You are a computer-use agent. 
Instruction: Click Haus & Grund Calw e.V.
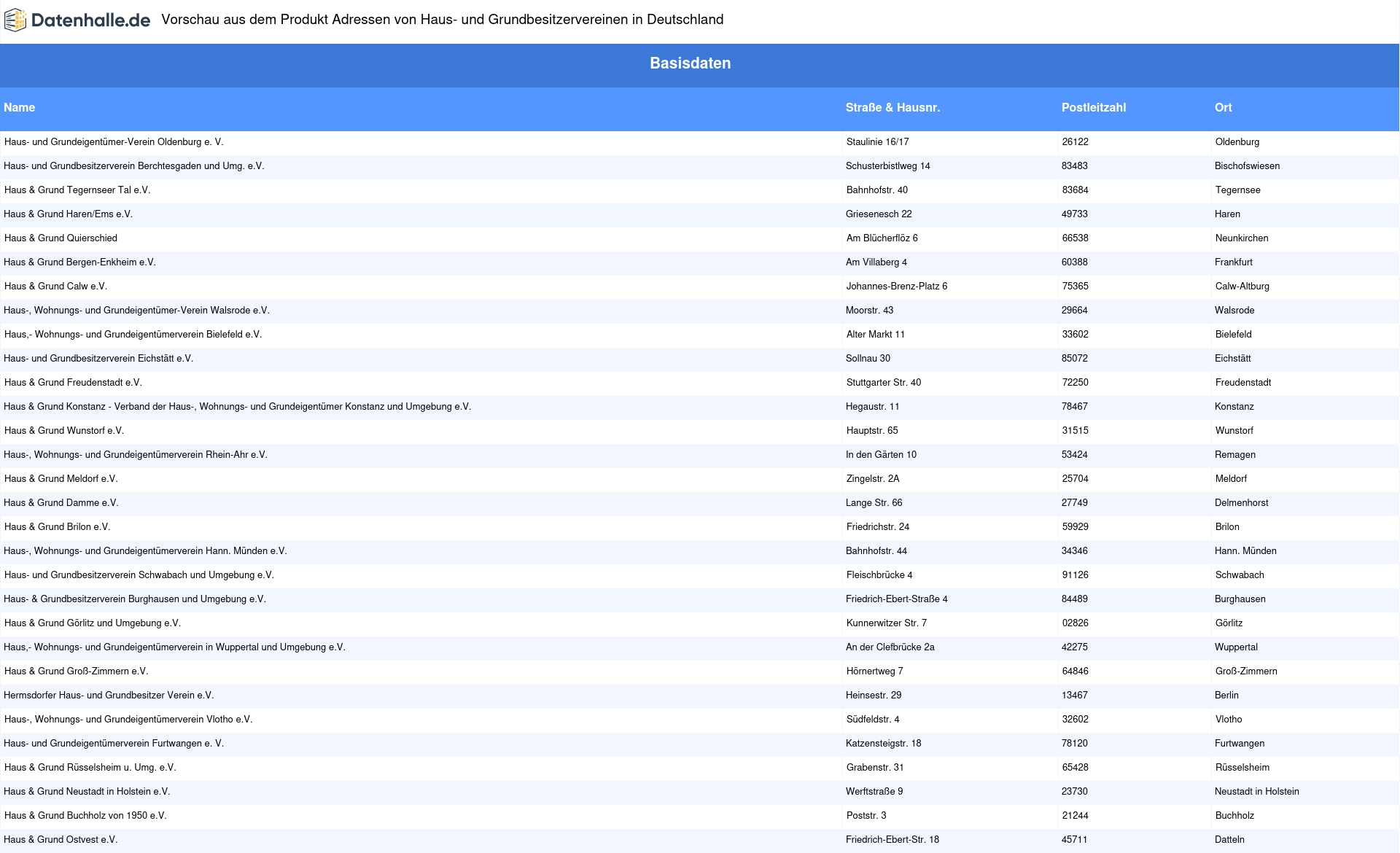click(x=55, y=287)
